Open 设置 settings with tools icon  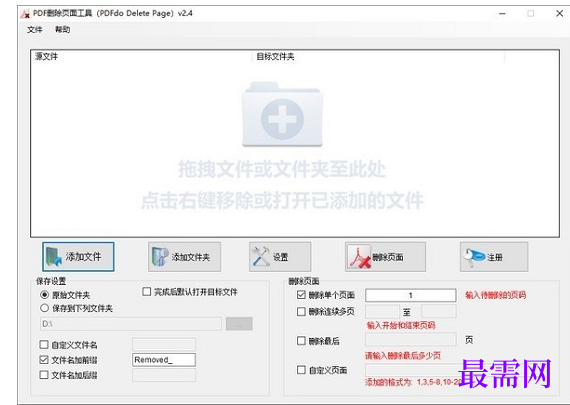pos(280,257)
